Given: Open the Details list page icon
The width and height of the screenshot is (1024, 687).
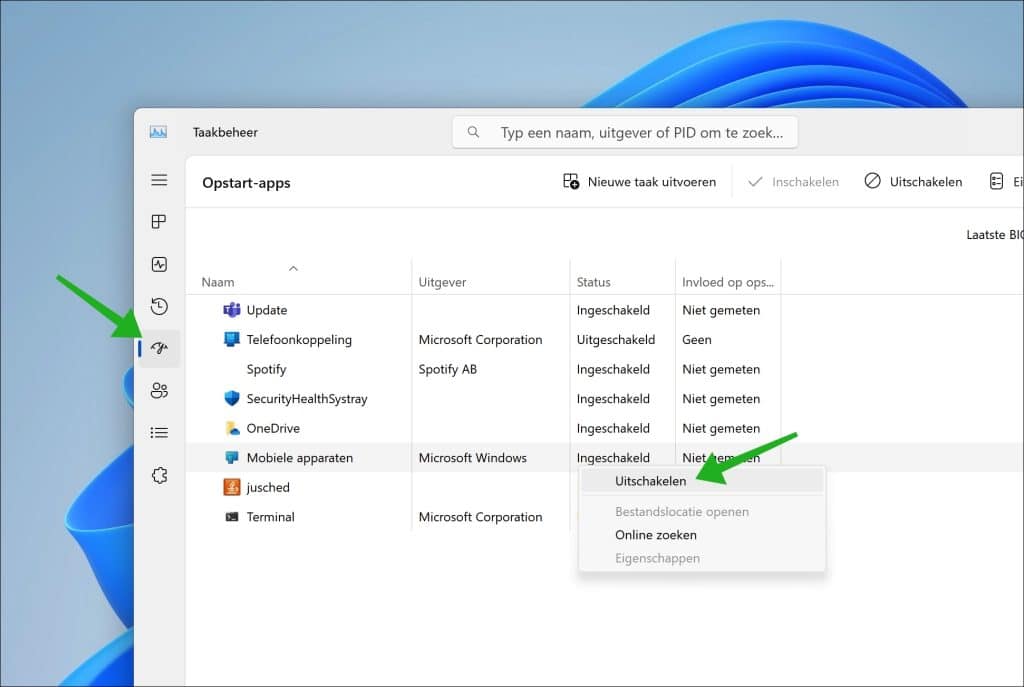Looking at the screenshot, I should coord(159,432).
